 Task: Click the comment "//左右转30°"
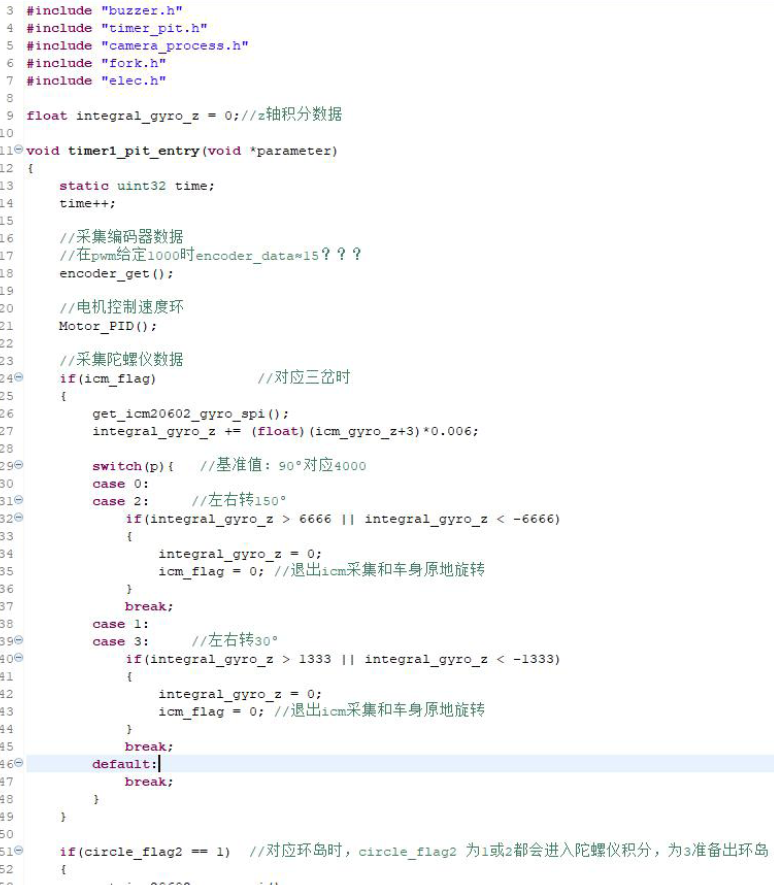coord(235,640)
